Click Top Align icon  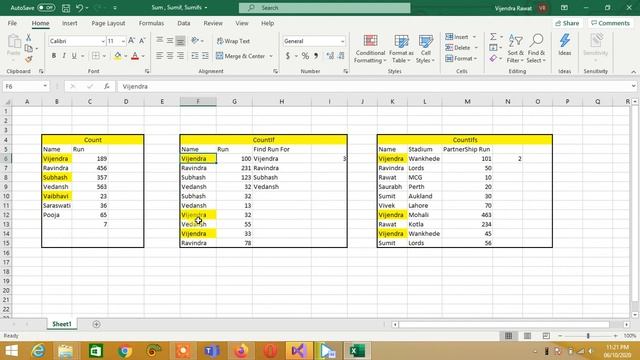coord(159,41)
